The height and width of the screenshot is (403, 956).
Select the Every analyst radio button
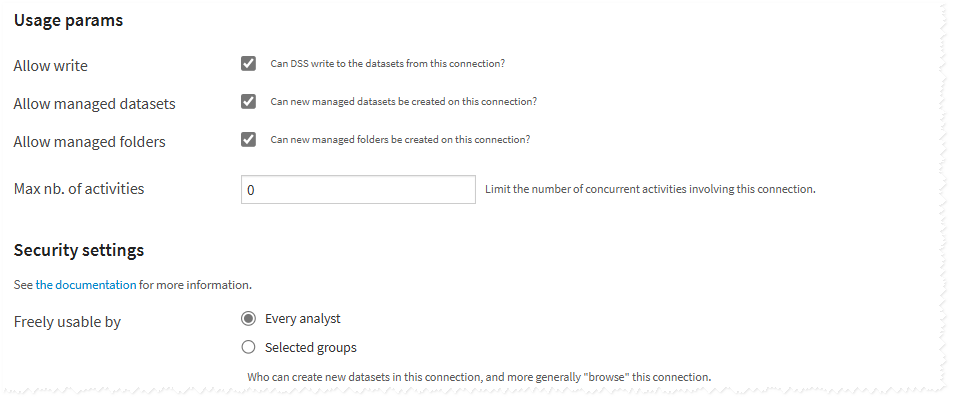coord(249,319)
